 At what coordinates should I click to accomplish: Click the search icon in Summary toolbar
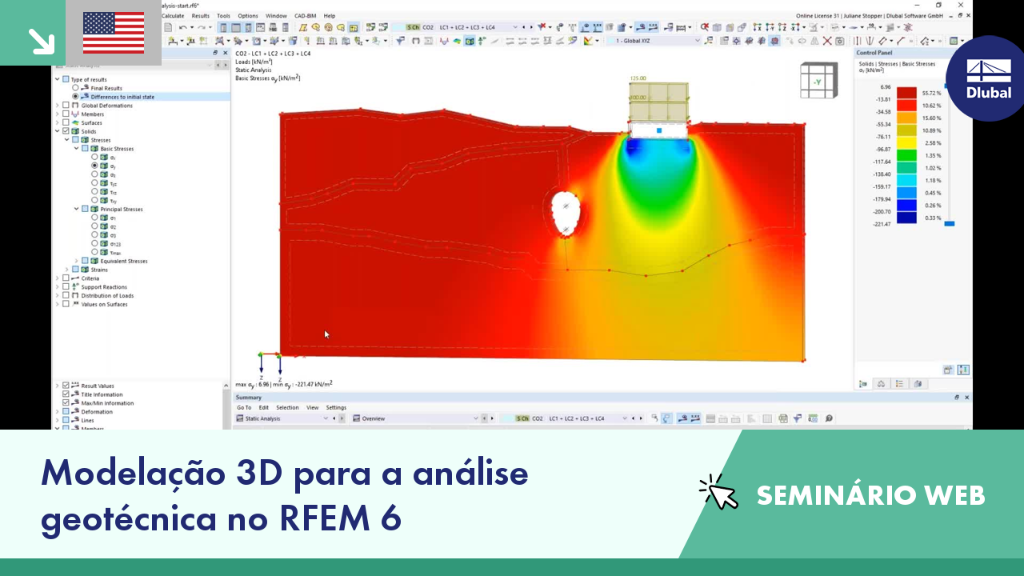point(829,419)
